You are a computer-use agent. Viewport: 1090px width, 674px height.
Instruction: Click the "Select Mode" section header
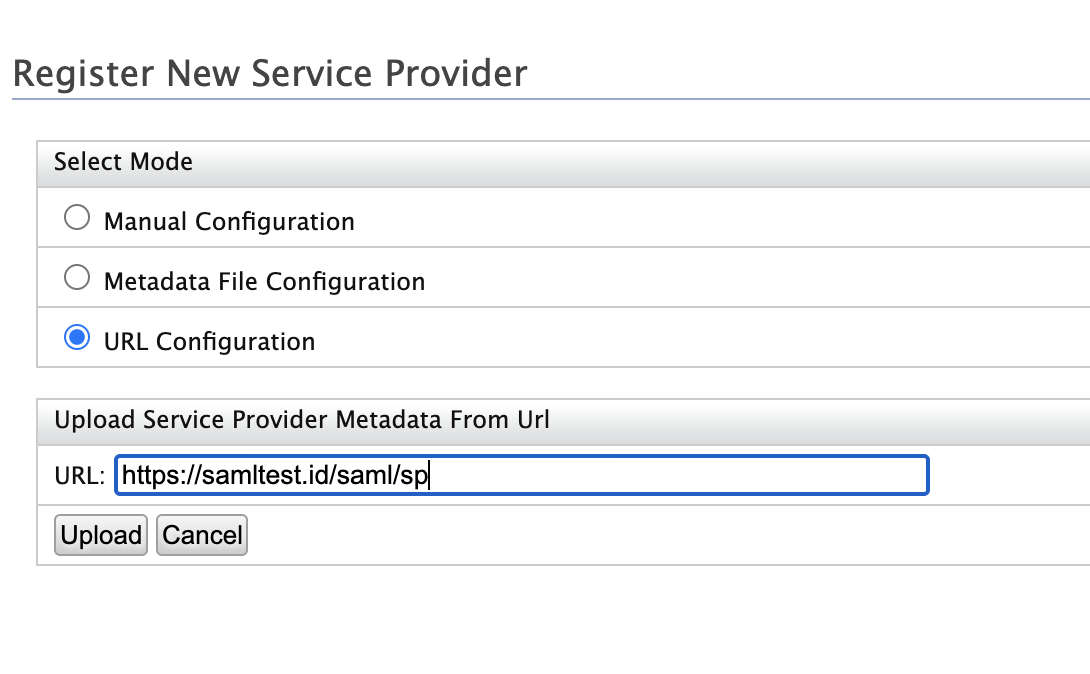(x=123, y=161)
